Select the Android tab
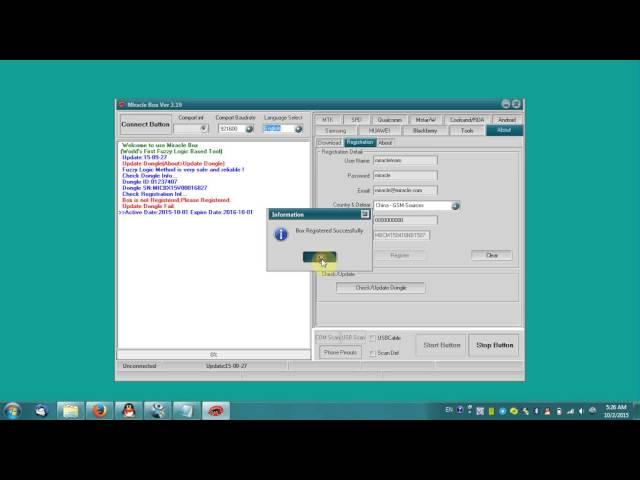Screen dimensions: 640x480 (x=507, y=120)
